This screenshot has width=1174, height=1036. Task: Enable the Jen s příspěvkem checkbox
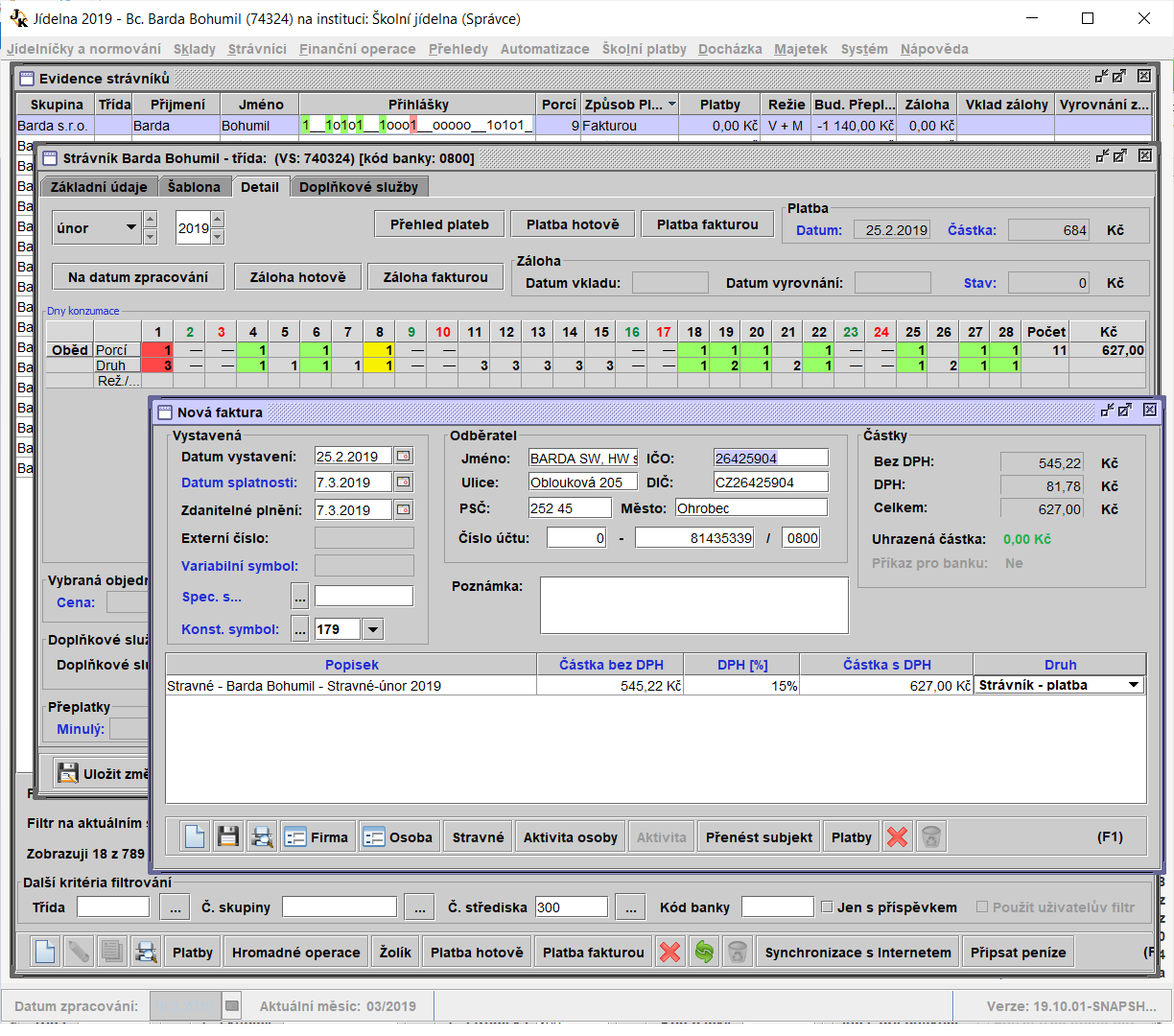(x=827, y=907)
